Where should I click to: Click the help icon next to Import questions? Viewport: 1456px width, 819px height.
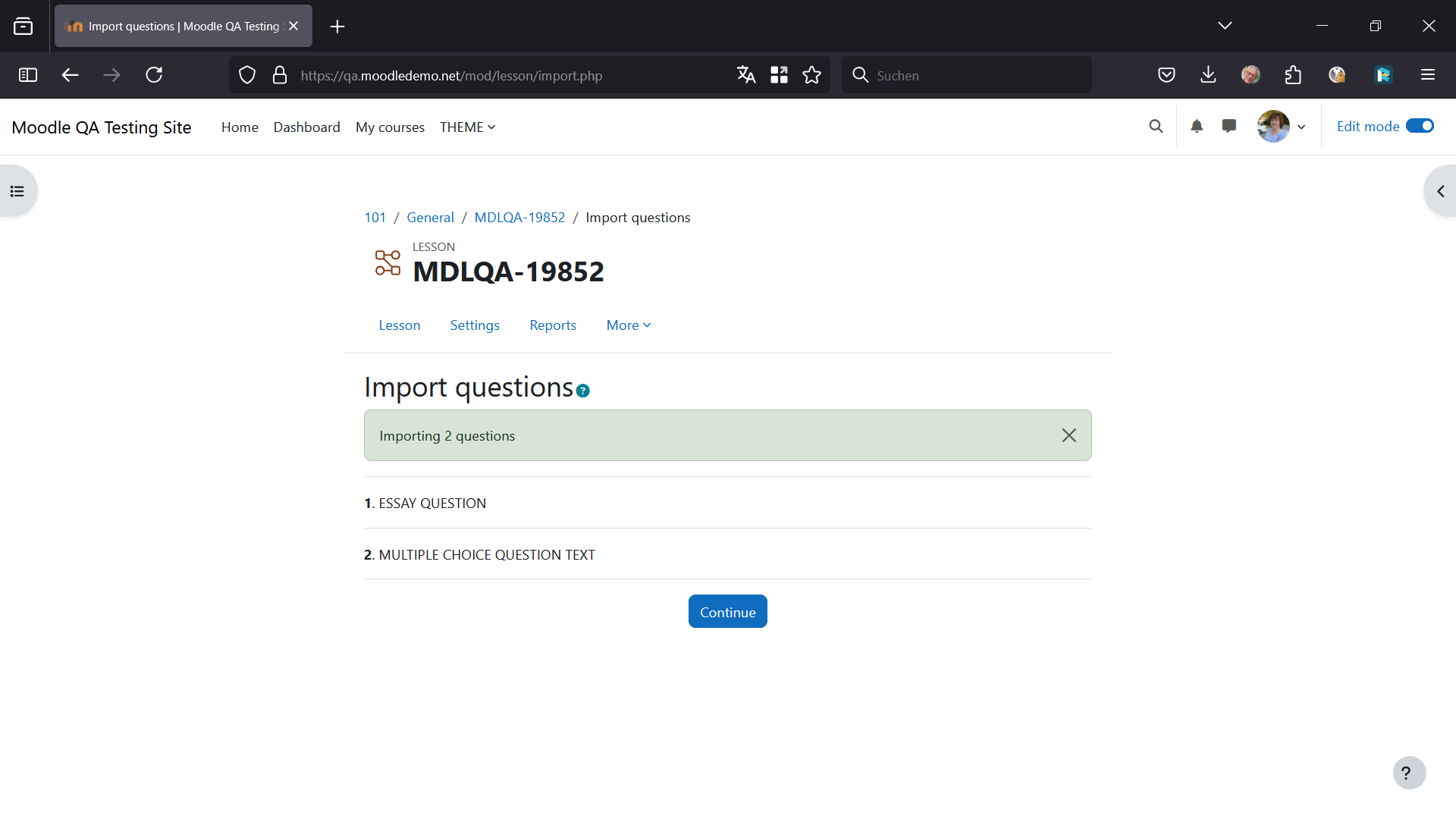tap(583, 391)
